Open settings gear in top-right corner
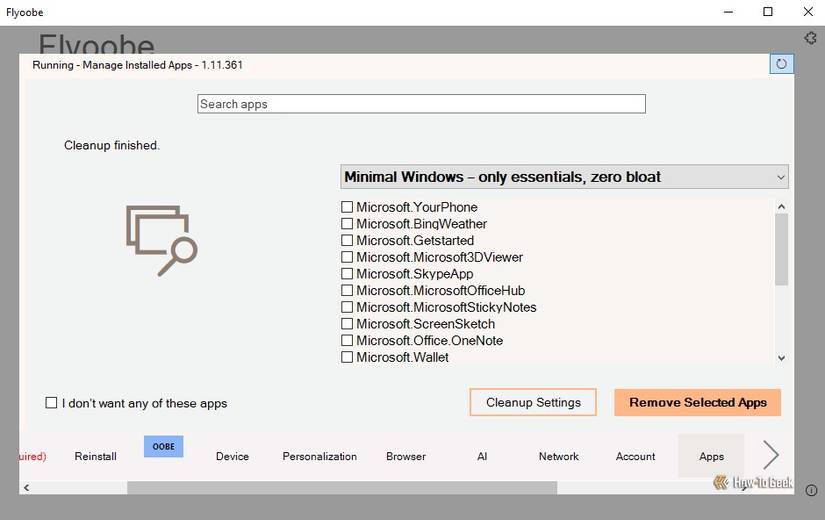The image size is (825, 520). click(812, 38)
